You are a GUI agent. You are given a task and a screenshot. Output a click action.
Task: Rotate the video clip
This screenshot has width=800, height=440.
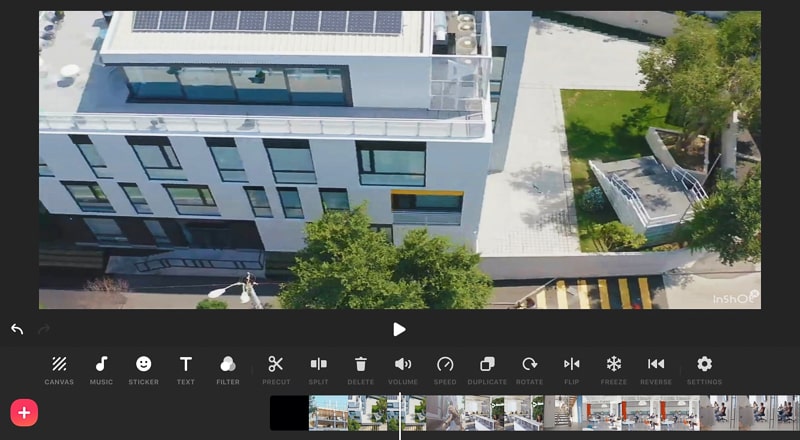pos(530,370)
